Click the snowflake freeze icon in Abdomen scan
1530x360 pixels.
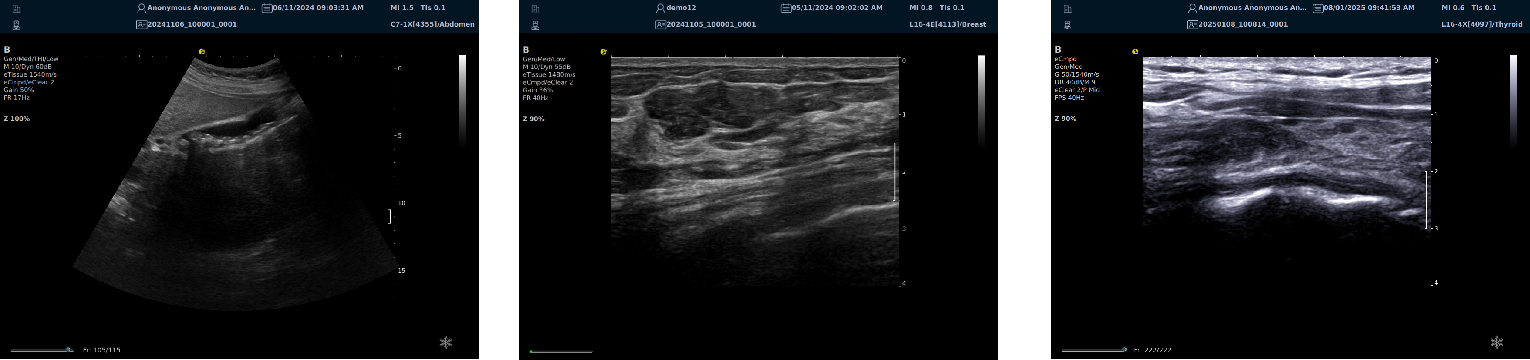click(x=446, y=342)
